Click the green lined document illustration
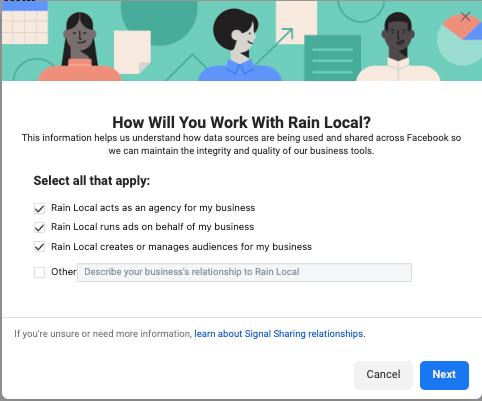 coord(333,58)
